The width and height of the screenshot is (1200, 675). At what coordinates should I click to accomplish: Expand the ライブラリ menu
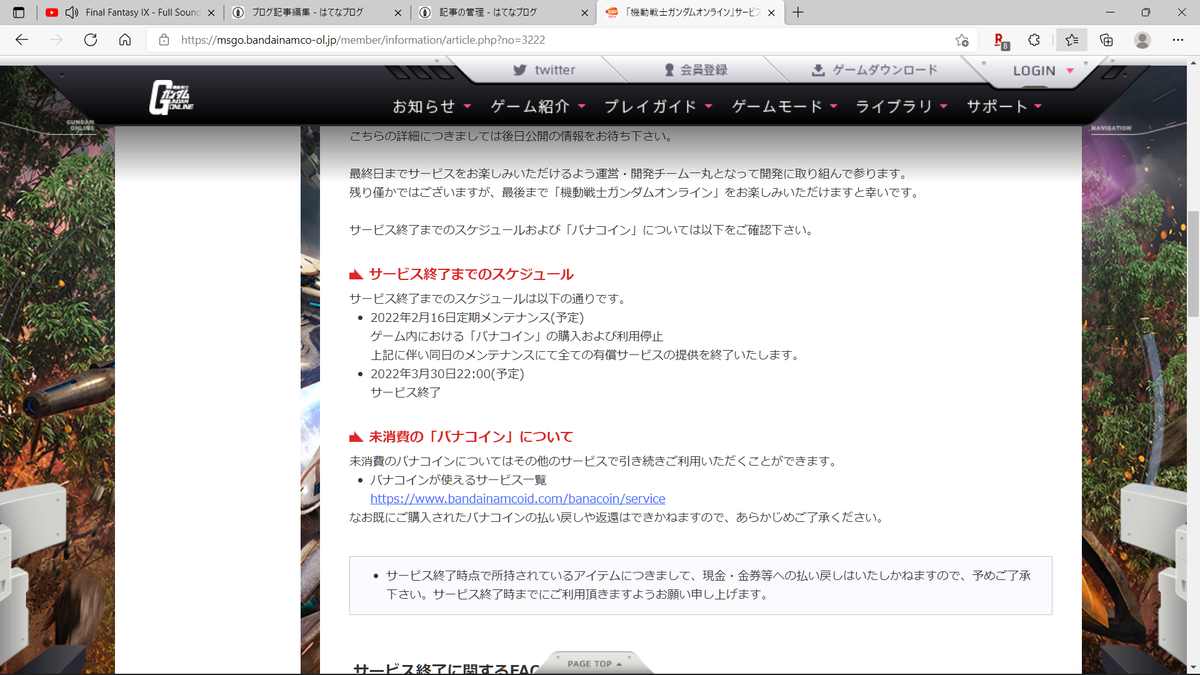(x=901, y=106)
